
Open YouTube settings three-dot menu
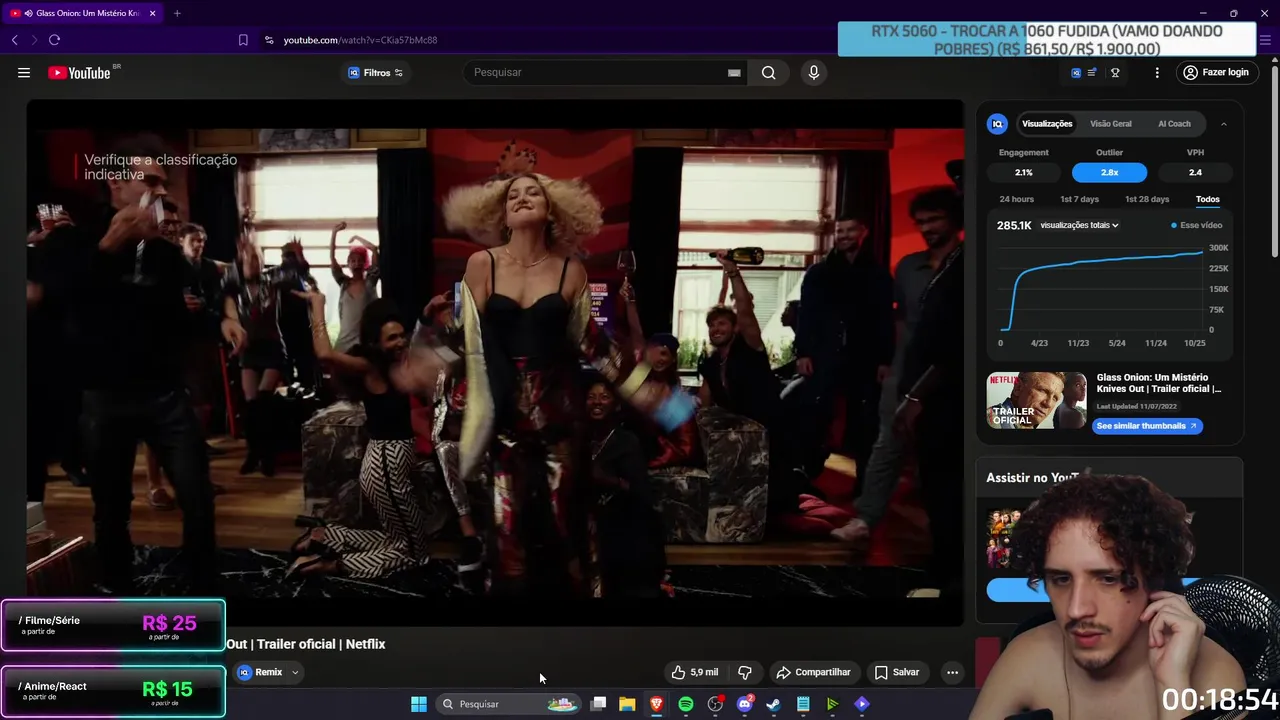pyautogui.click(x=1157, y=72)
